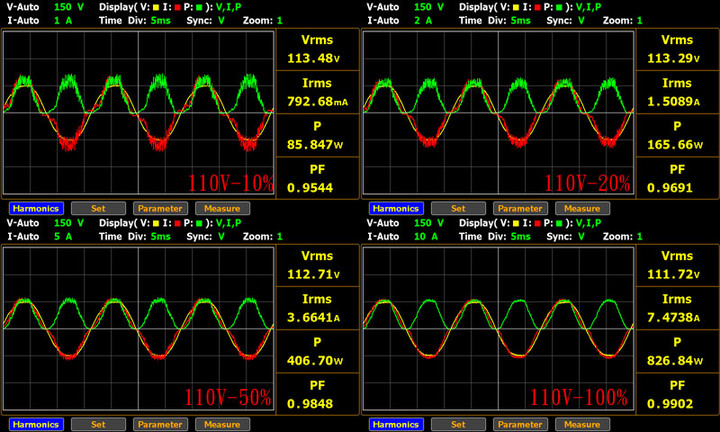Click the I-Auto range value 10 A
The width and height of the screenshot is (720, 432).
click(426, 236)
